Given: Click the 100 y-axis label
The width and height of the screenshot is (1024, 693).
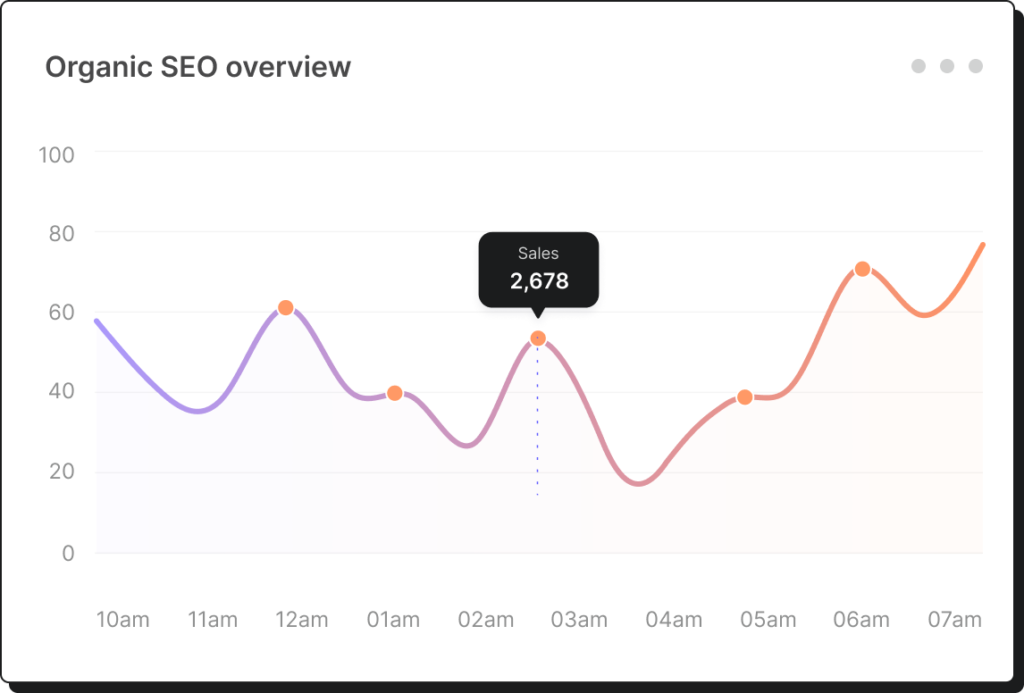Looking at the screenshot, I should (57, 155).
